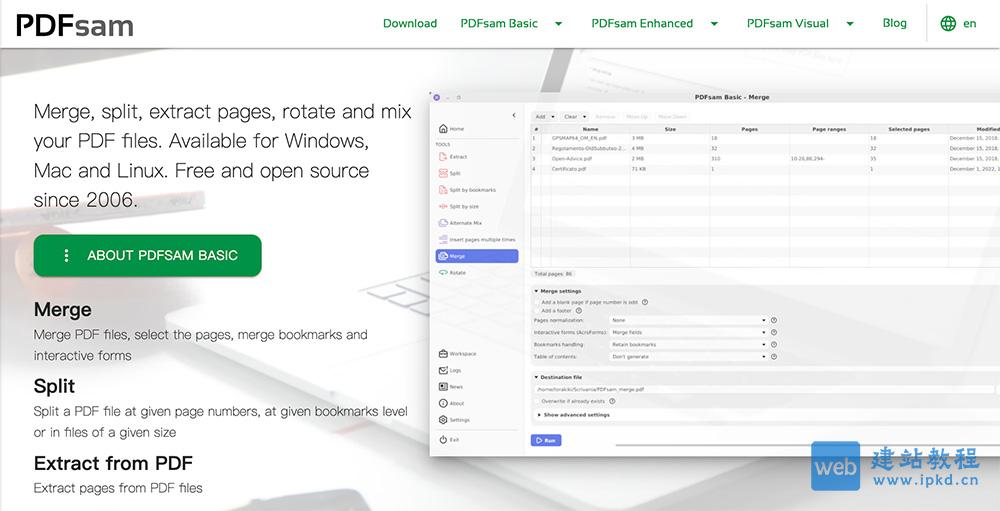Expand 'Show advanced settings'
This screenshot has height=511, width=1000.
[575, 414]
